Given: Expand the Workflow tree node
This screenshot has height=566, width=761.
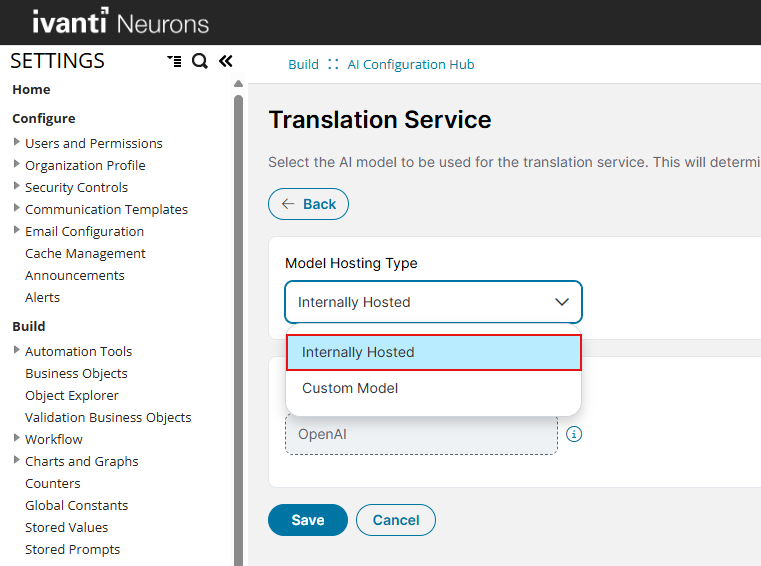Looking at the screenshot, I should click(x=17, y=439).
